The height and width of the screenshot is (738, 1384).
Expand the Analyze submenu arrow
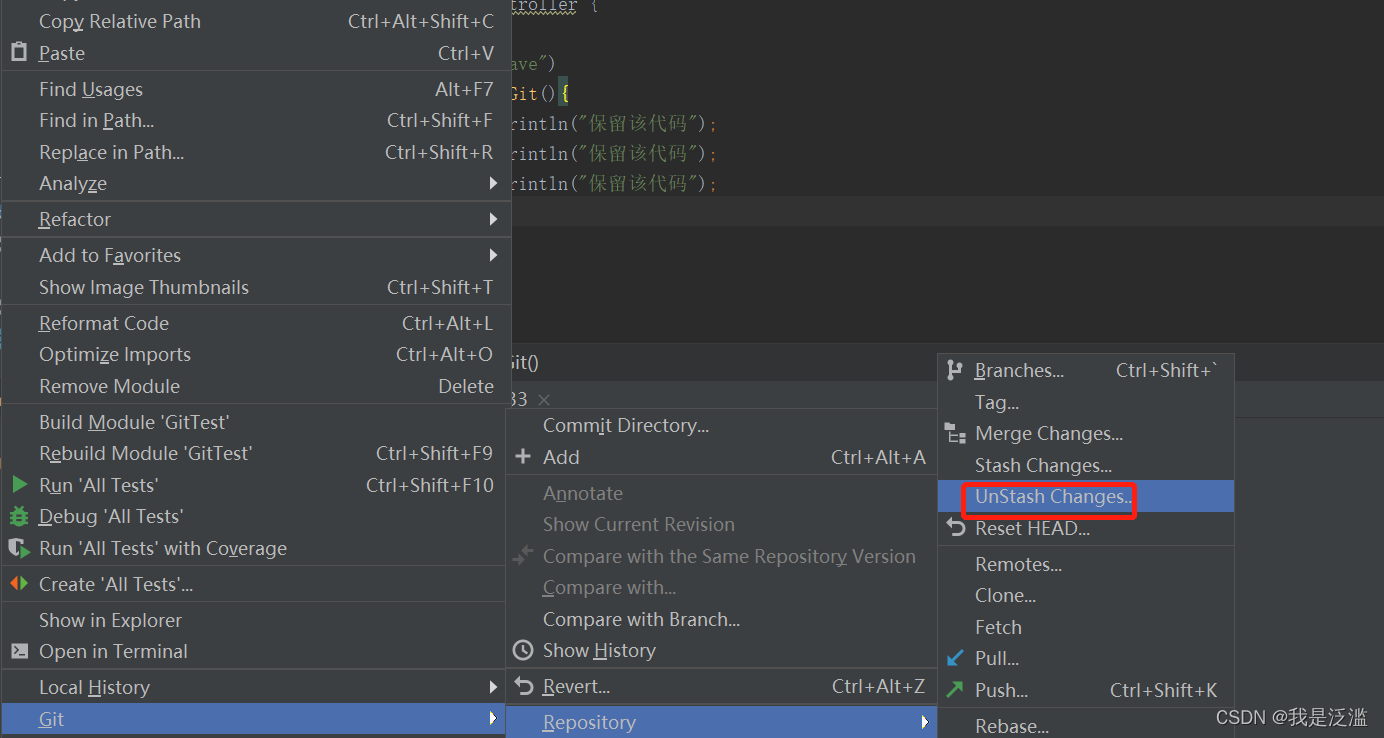(x=493, y=183)
